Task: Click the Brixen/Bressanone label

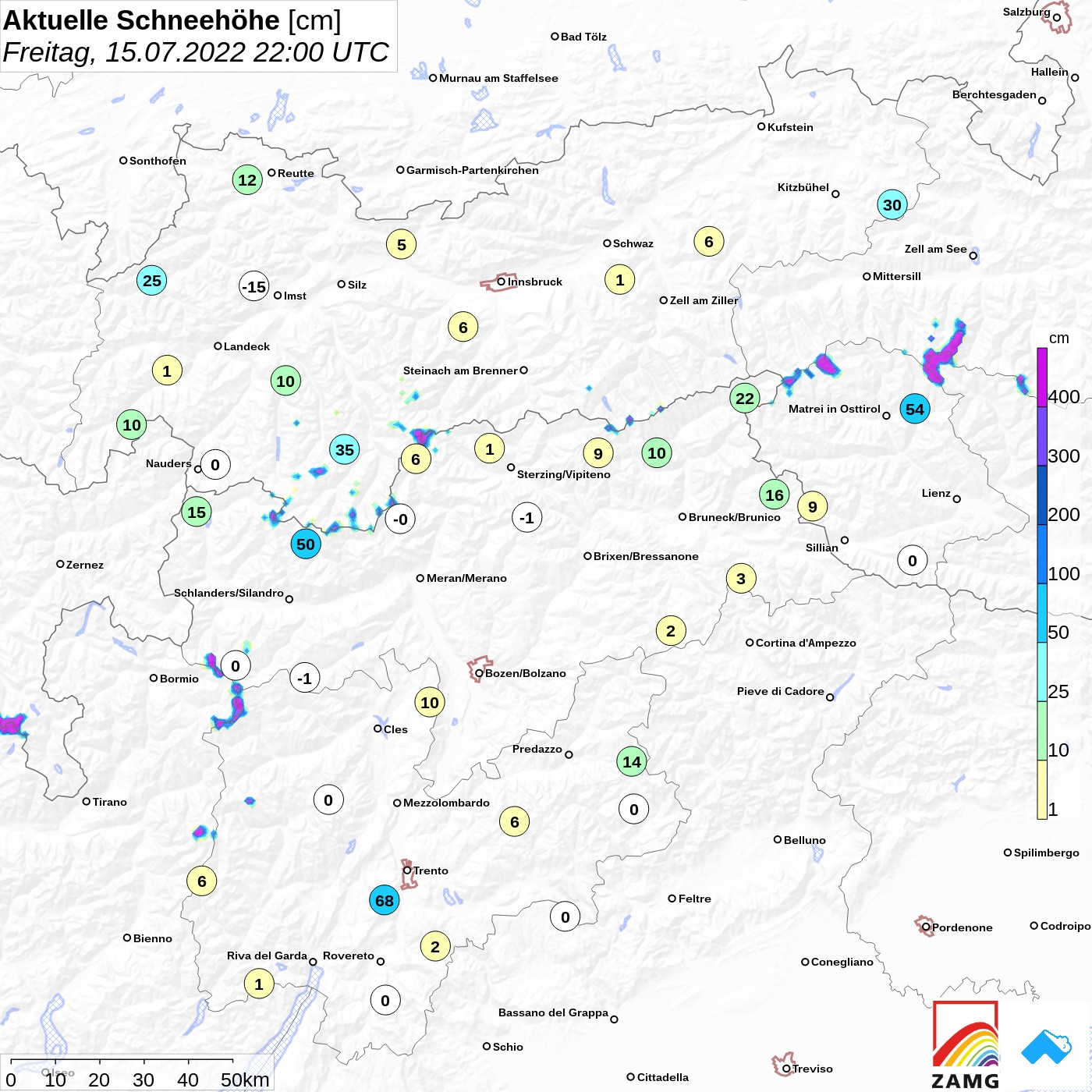Action: [646, 556]
